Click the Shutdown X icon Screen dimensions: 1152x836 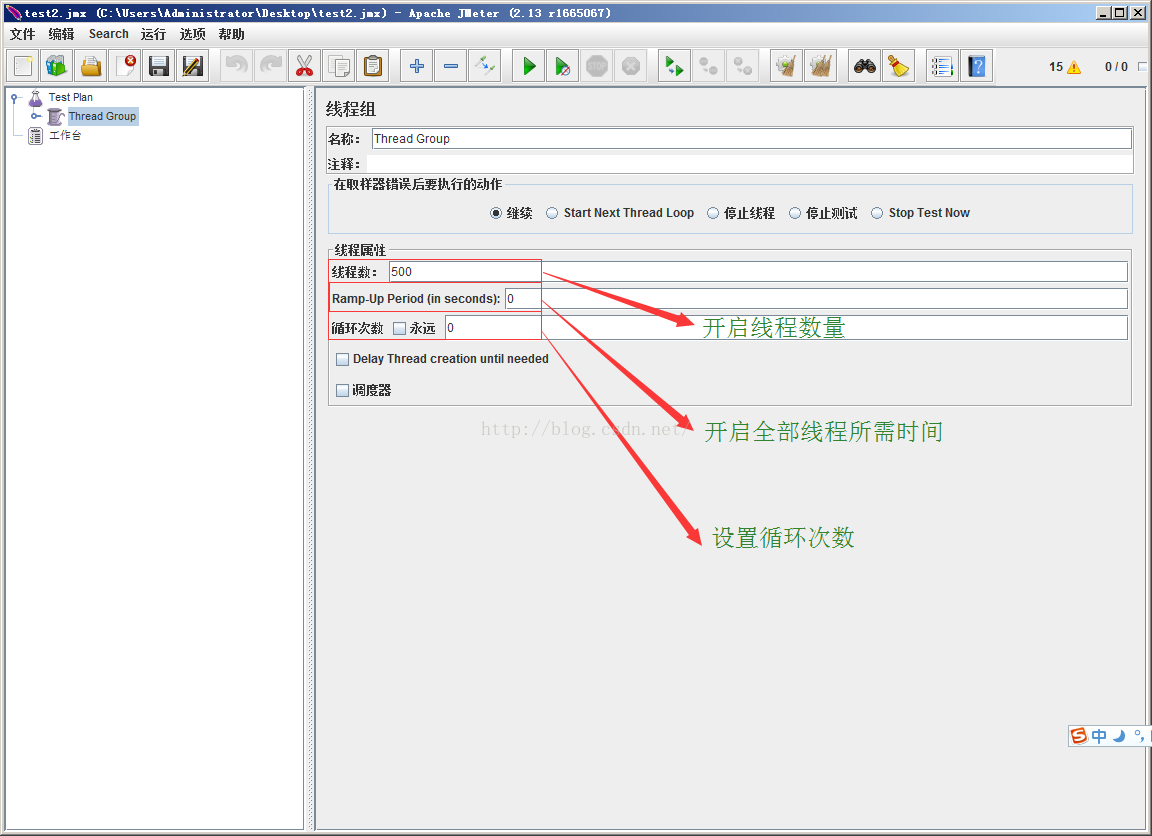tap(631, 66)
